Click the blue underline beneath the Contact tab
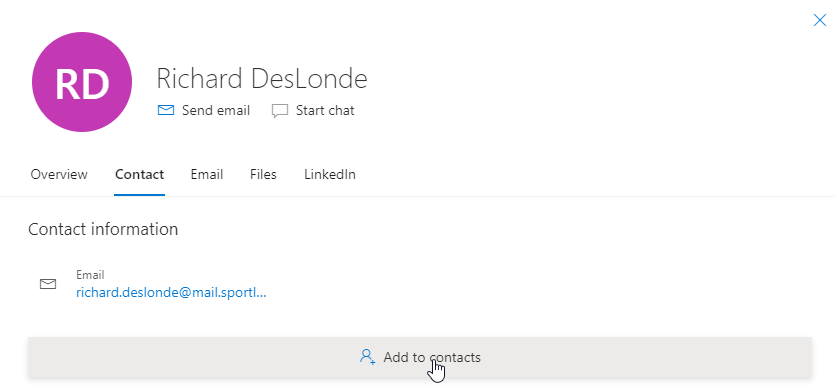Viewport: 835px width, 391px height. click(140, 194)
